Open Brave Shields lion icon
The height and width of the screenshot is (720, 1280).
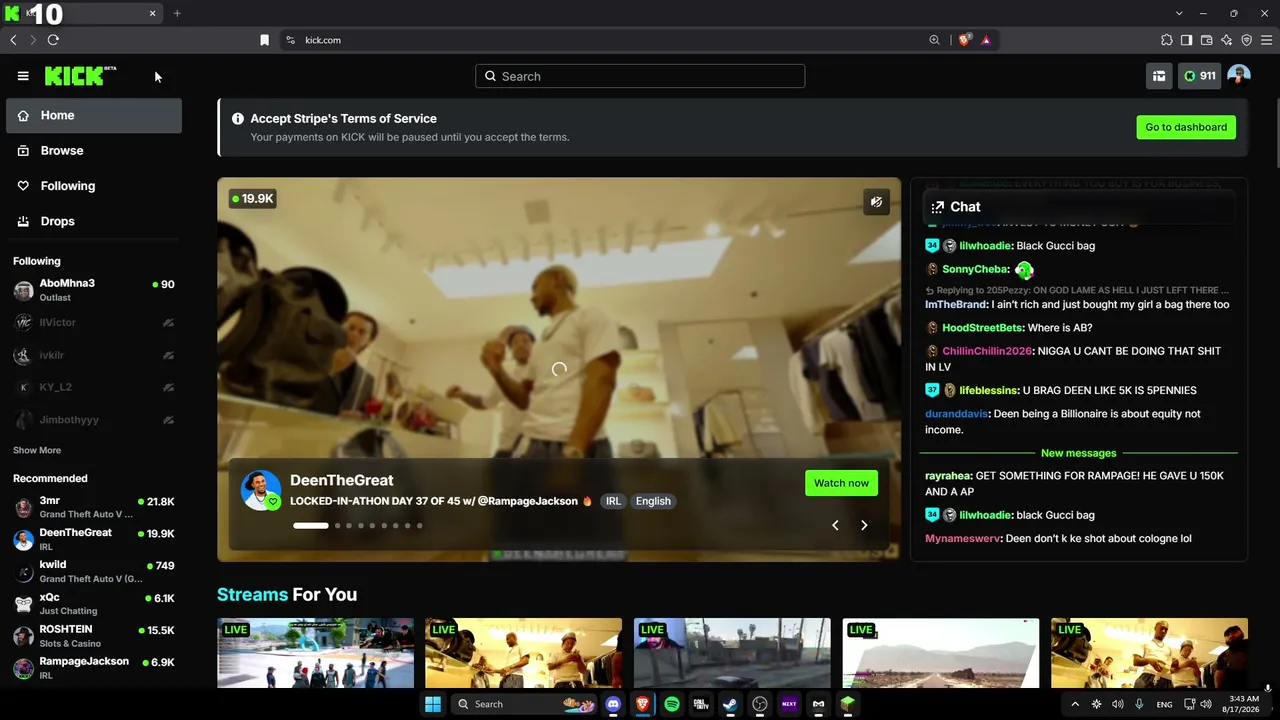pos(964,40)
